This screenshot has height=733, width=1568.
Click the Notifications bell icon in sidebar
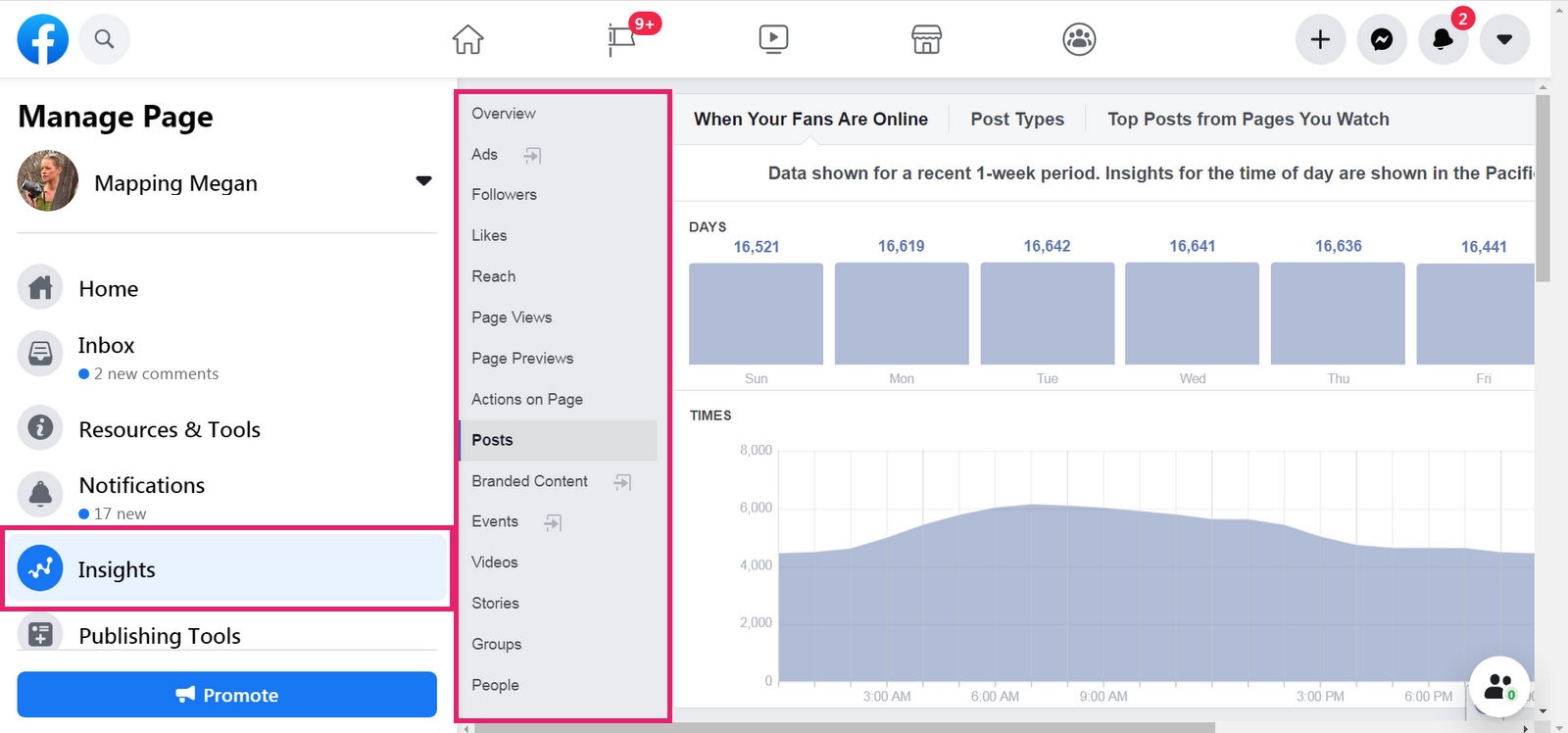tap(40, 493)
